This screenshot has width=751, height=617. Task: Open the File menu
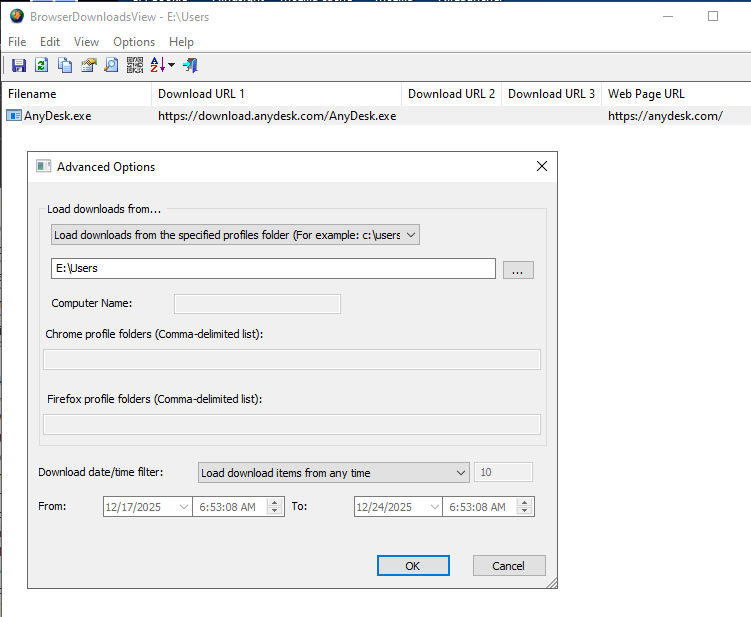17,42
